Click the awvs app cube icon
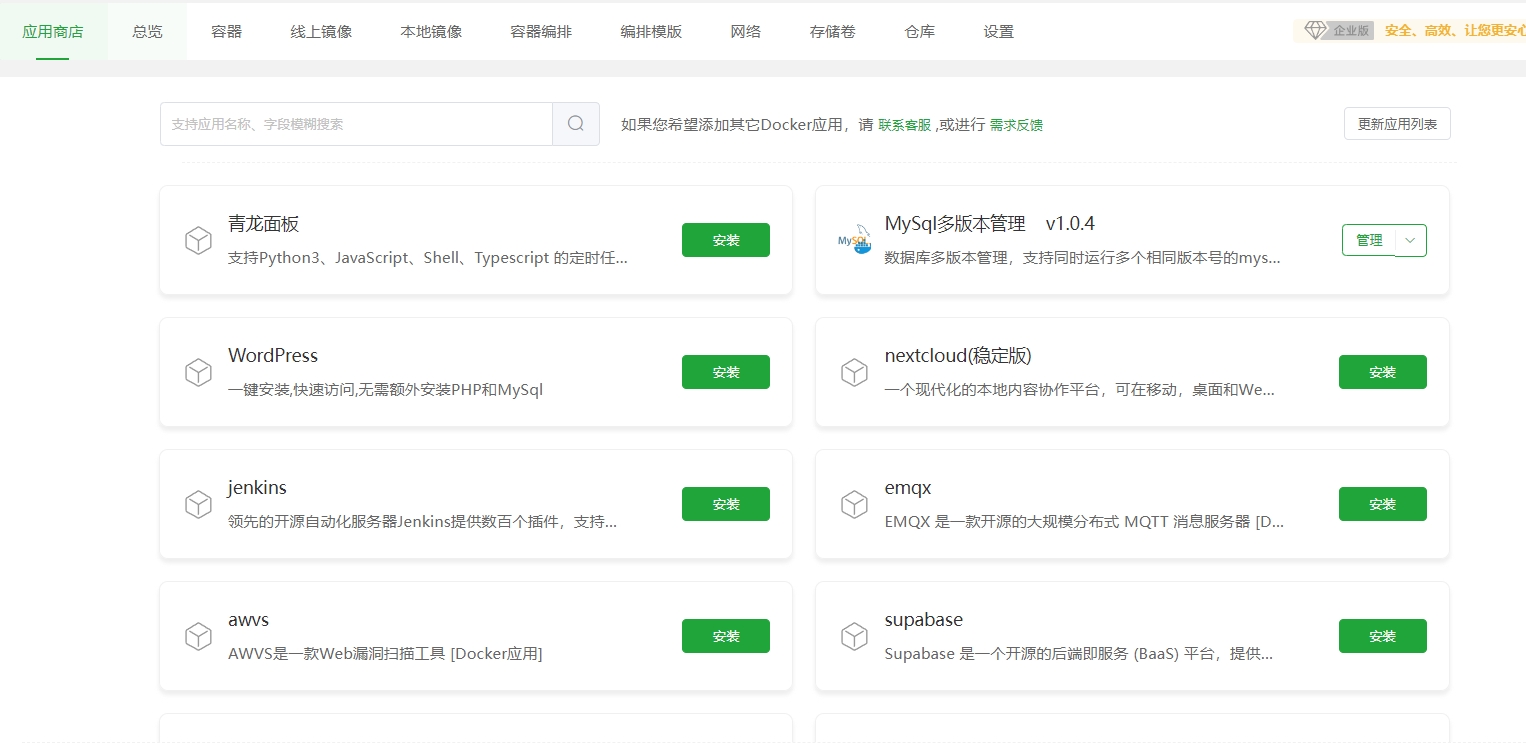 pos(198,636)
